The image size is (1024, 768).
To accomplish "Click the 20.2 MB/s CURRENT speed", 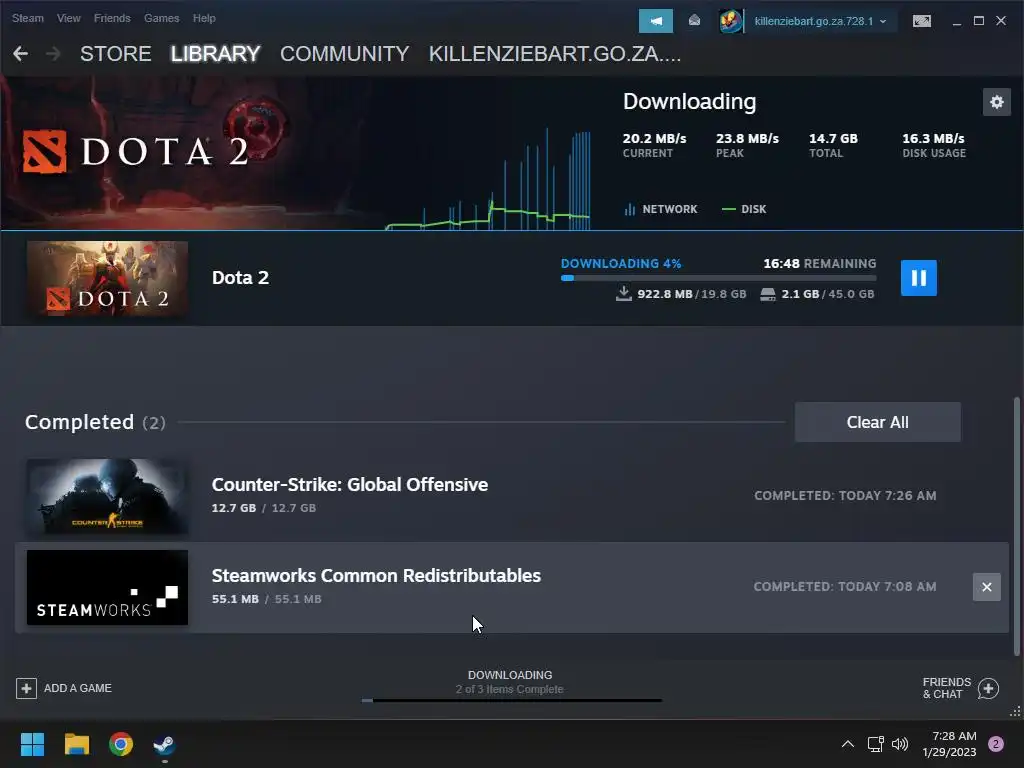I will click(654, 145).
